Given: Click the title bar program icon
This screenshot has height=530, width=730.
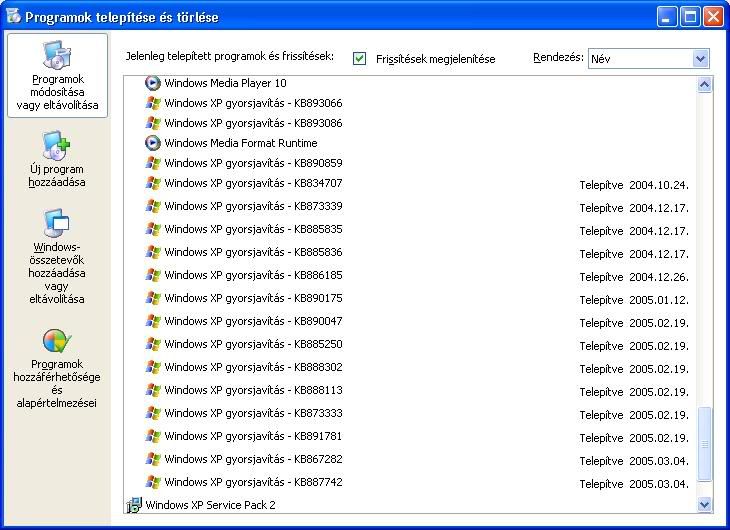Looking at the screenshot, I should (x=13, y=17).
